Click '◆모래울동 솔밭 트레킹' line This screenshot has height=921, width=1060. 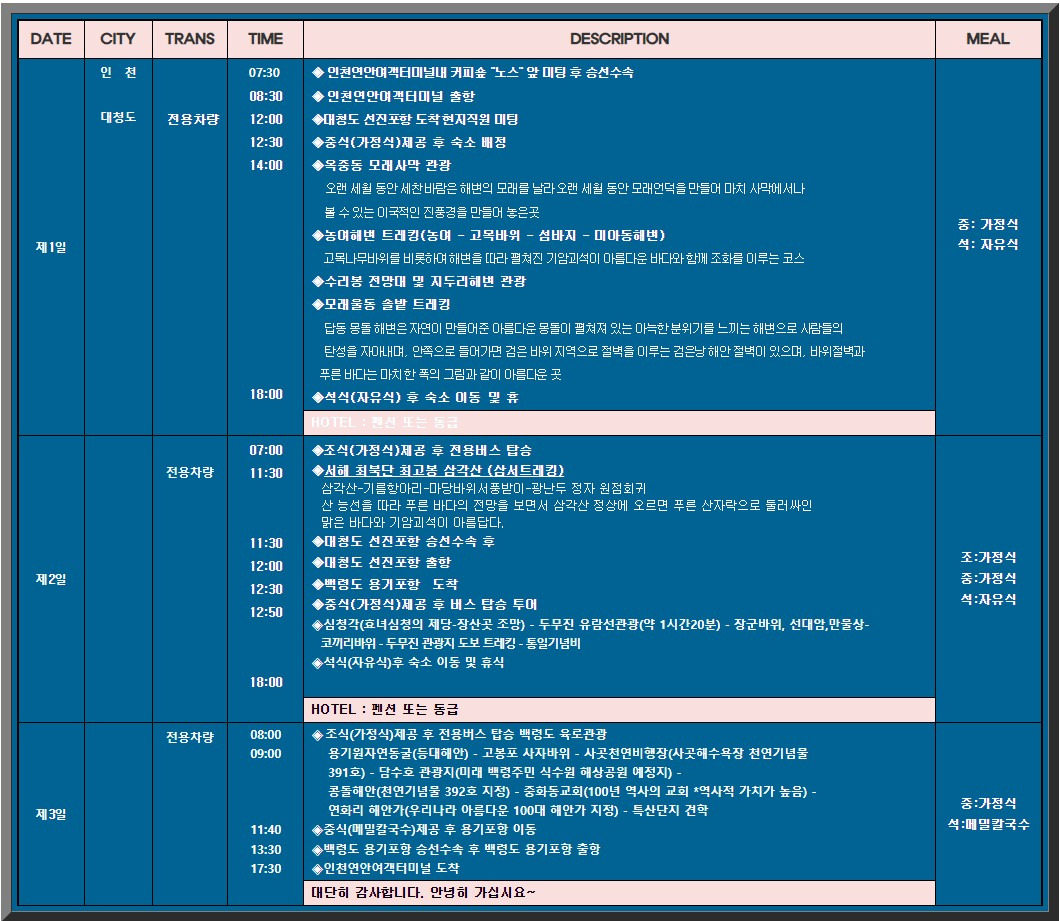click(x=381, y=304)
